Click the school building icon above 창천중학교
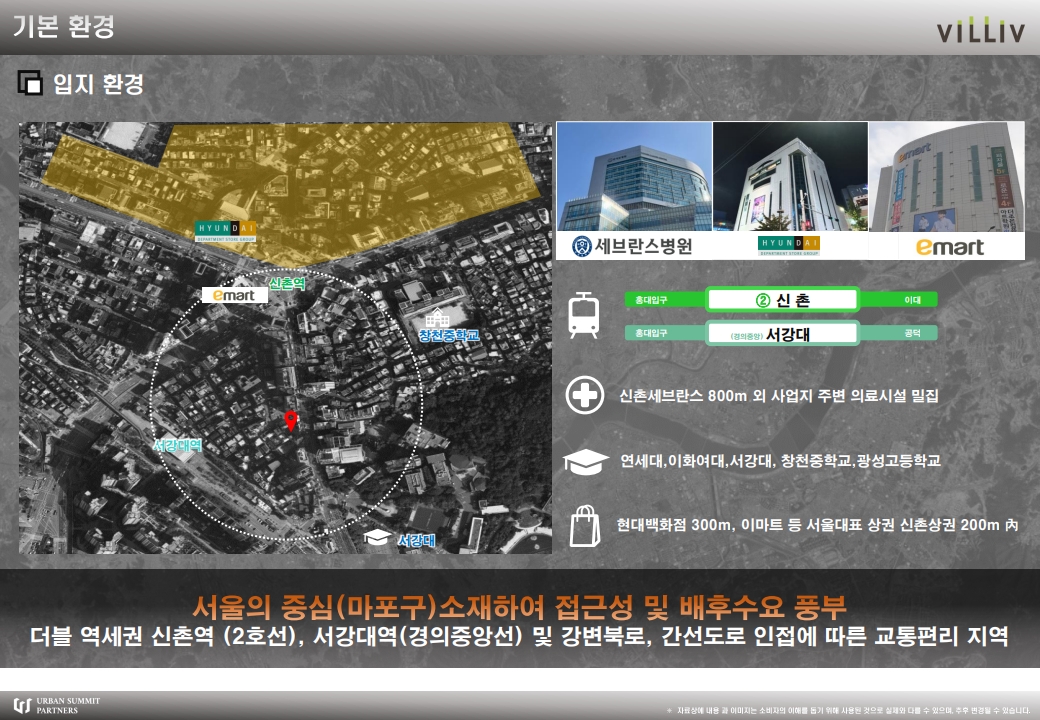This screenshot has width=1040, height=720. [437, 318]
